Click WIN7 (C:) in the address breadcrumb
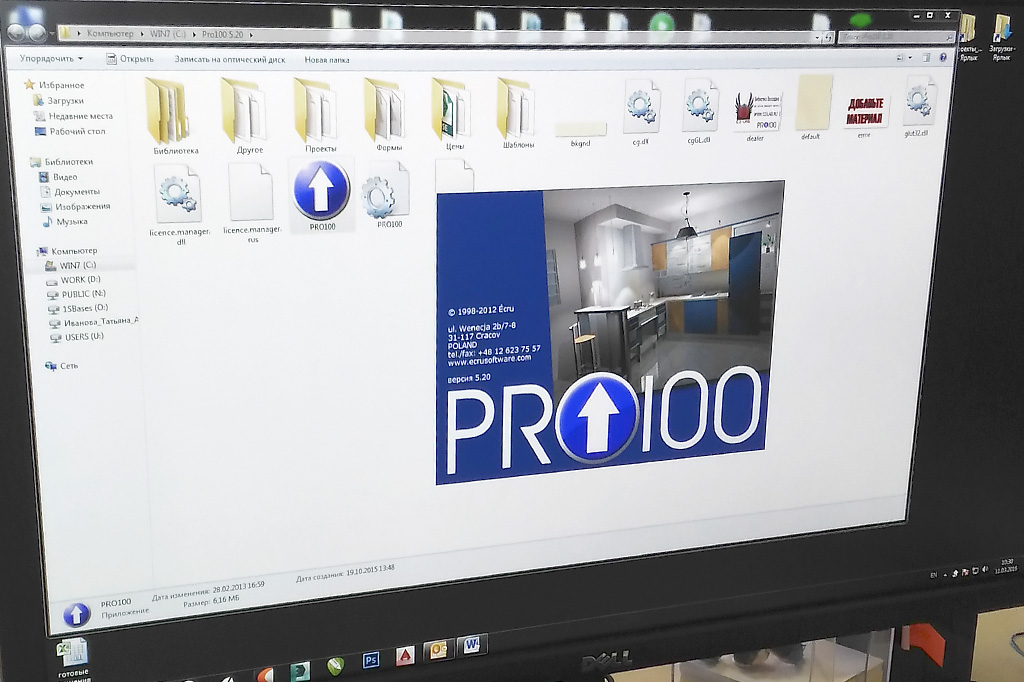 (x=168, y=34)
